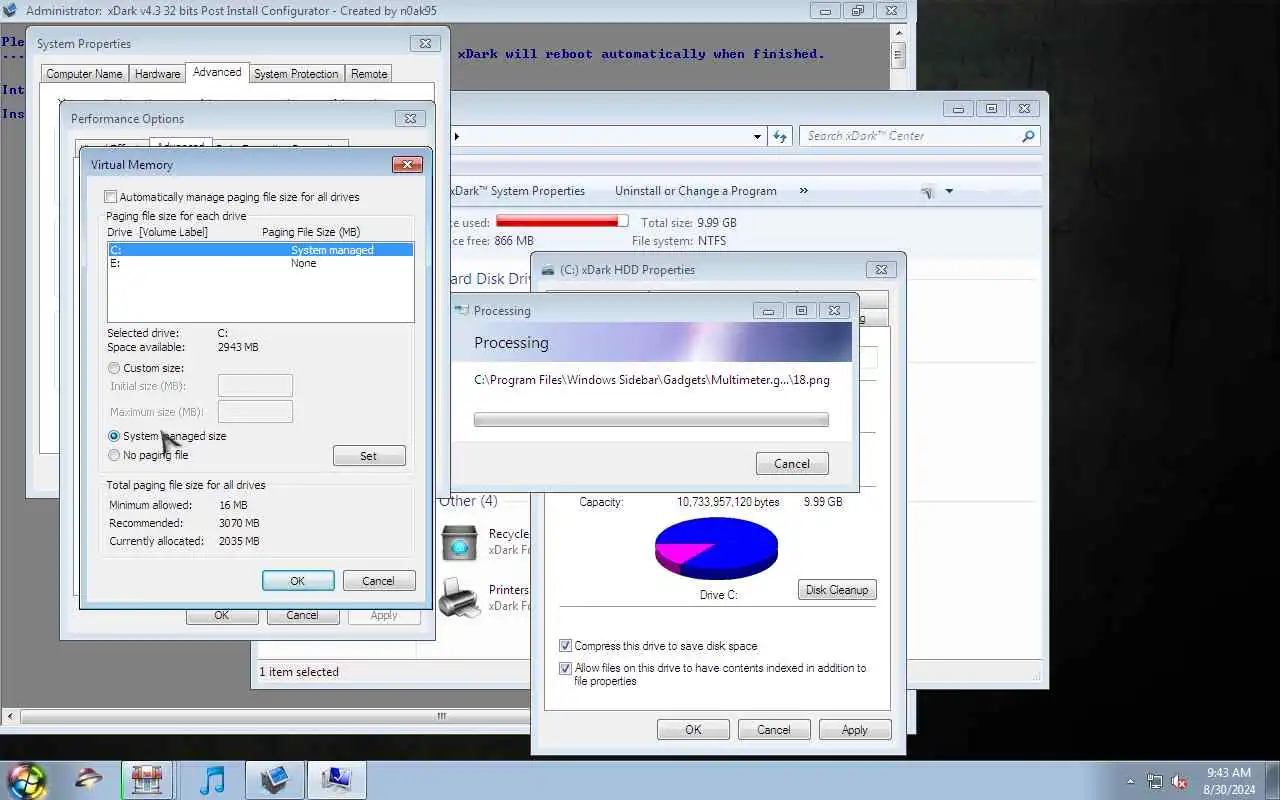
Task: Click OK in HDD Properties
Action: [x=693, y=730]
